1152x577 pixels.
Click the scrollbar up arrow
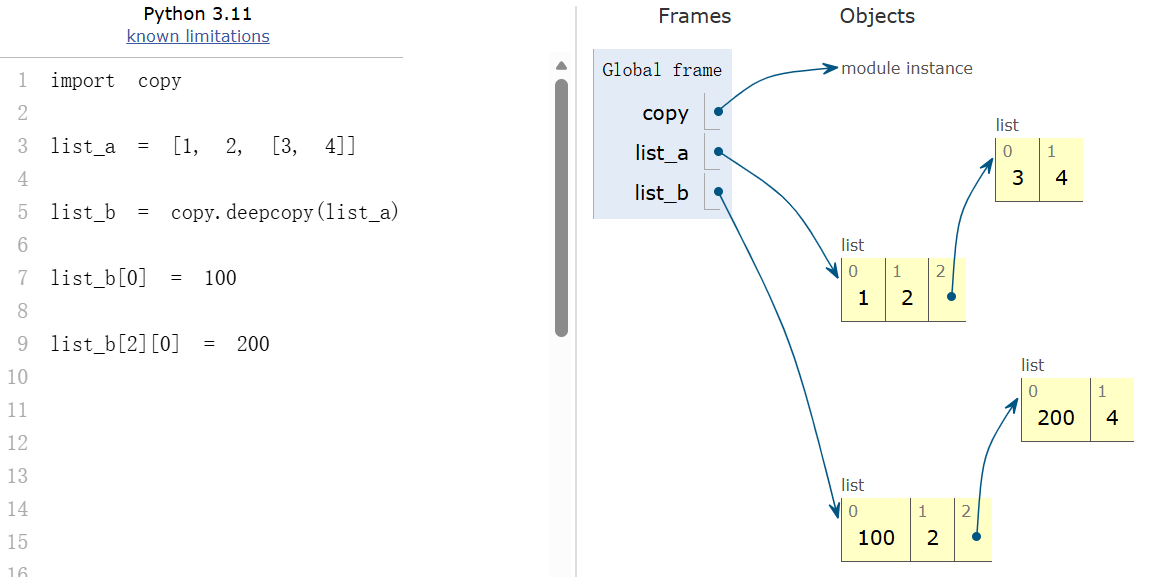pyautogui.click(x=561, y=66)
